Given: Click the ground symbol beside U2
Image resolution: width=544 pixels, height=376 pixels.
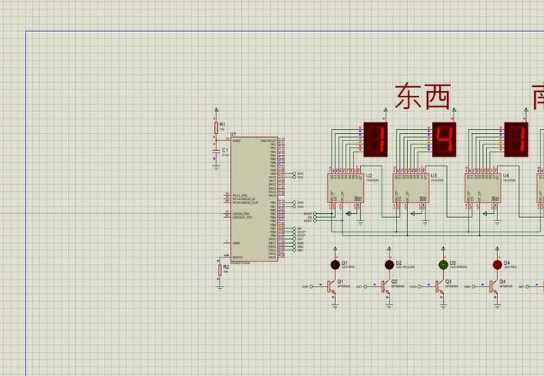Looking at the screenshot, I should (360, 223).
